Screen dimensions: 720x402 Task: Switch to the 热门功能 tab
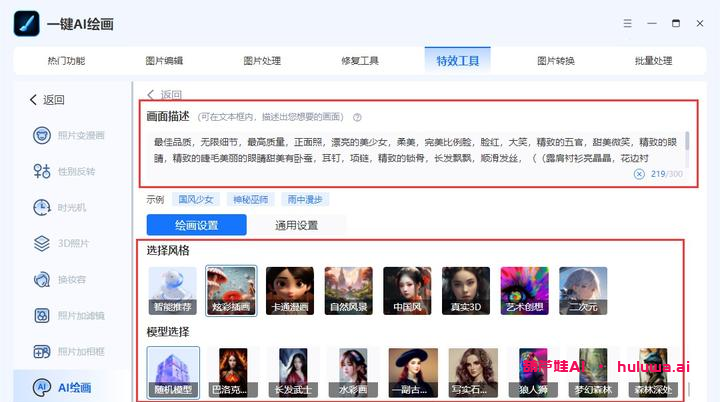click(67, 61)
